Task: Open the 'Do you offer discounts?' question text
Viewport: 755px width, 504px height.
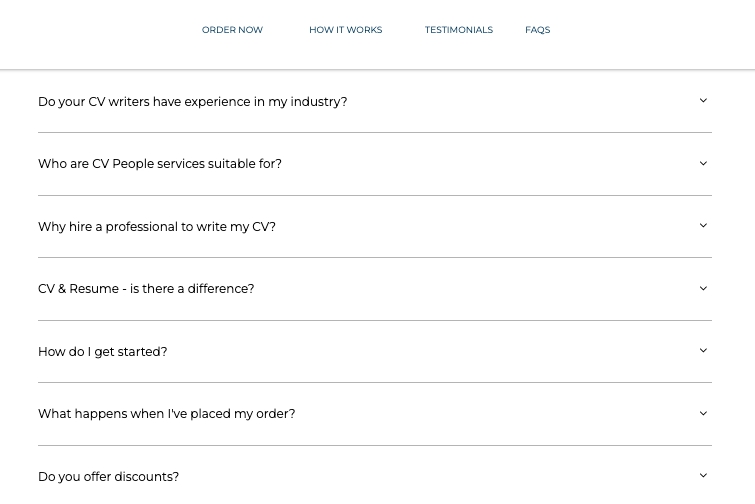Action: coord(108,477)
